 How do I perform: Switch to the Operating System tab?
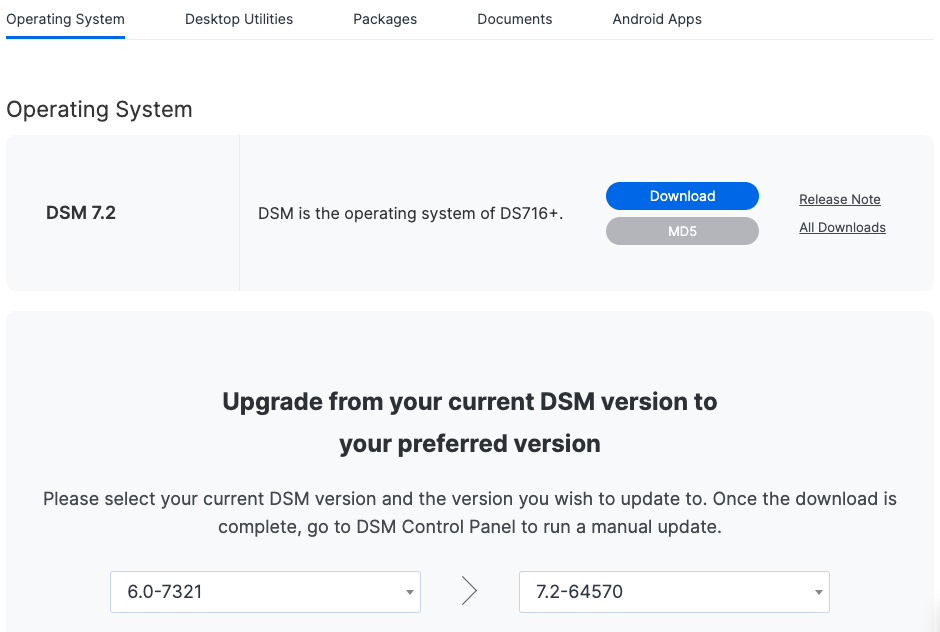(x=65, y=19)
